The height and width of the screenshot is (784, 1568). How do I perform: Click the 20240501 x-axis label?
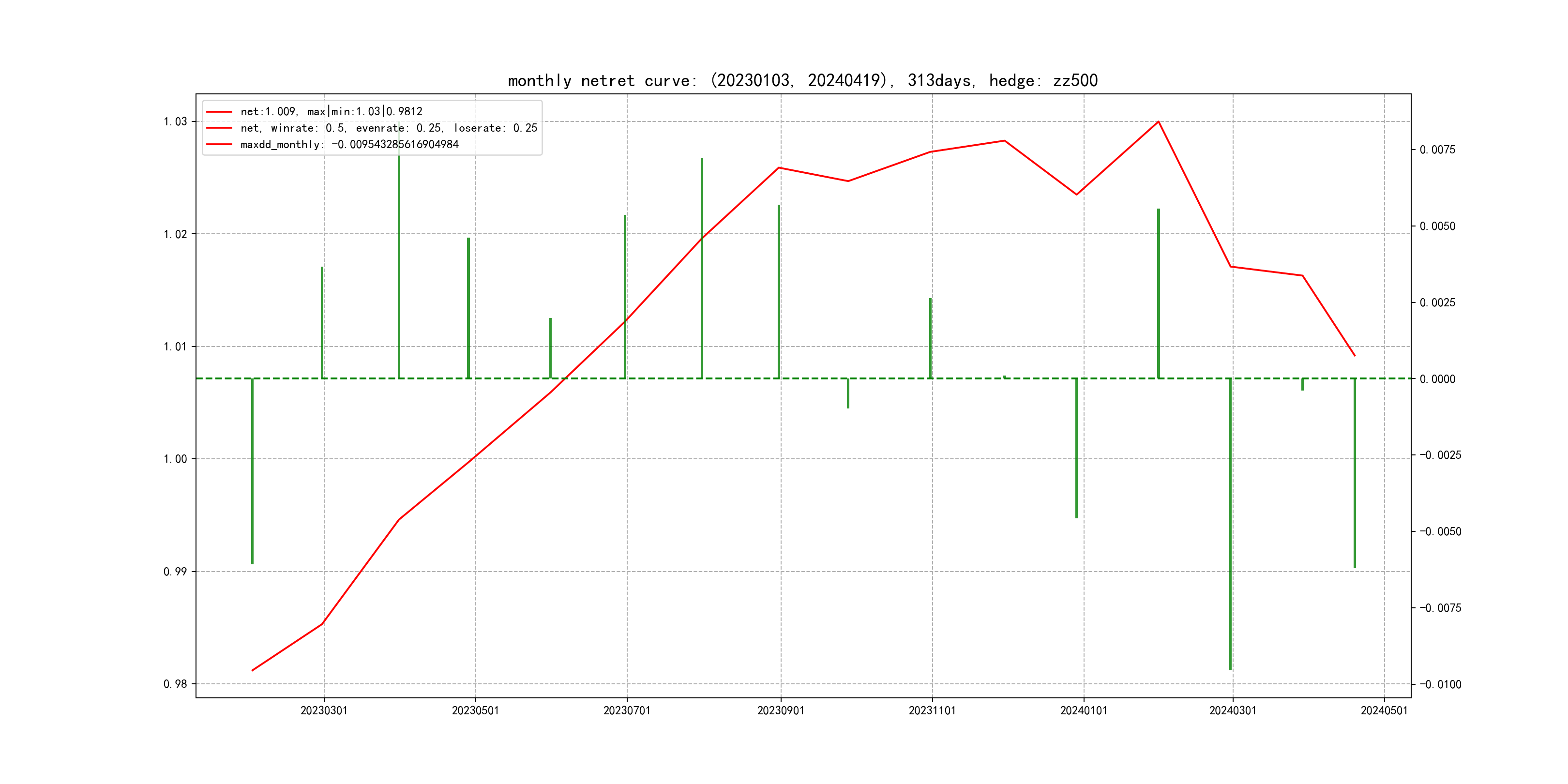tap(1384, 710)
